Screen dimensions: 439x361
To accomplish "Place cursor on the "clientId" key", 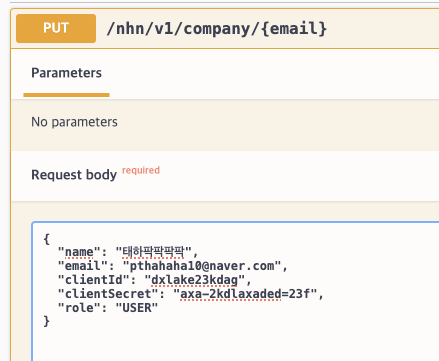I will coord(94,280).
